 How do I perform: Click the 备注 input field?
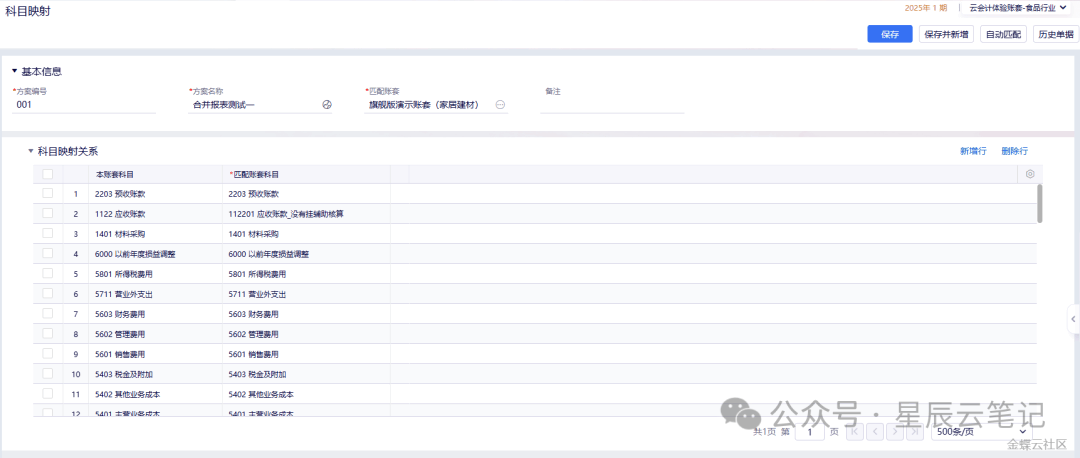(611, 105)
